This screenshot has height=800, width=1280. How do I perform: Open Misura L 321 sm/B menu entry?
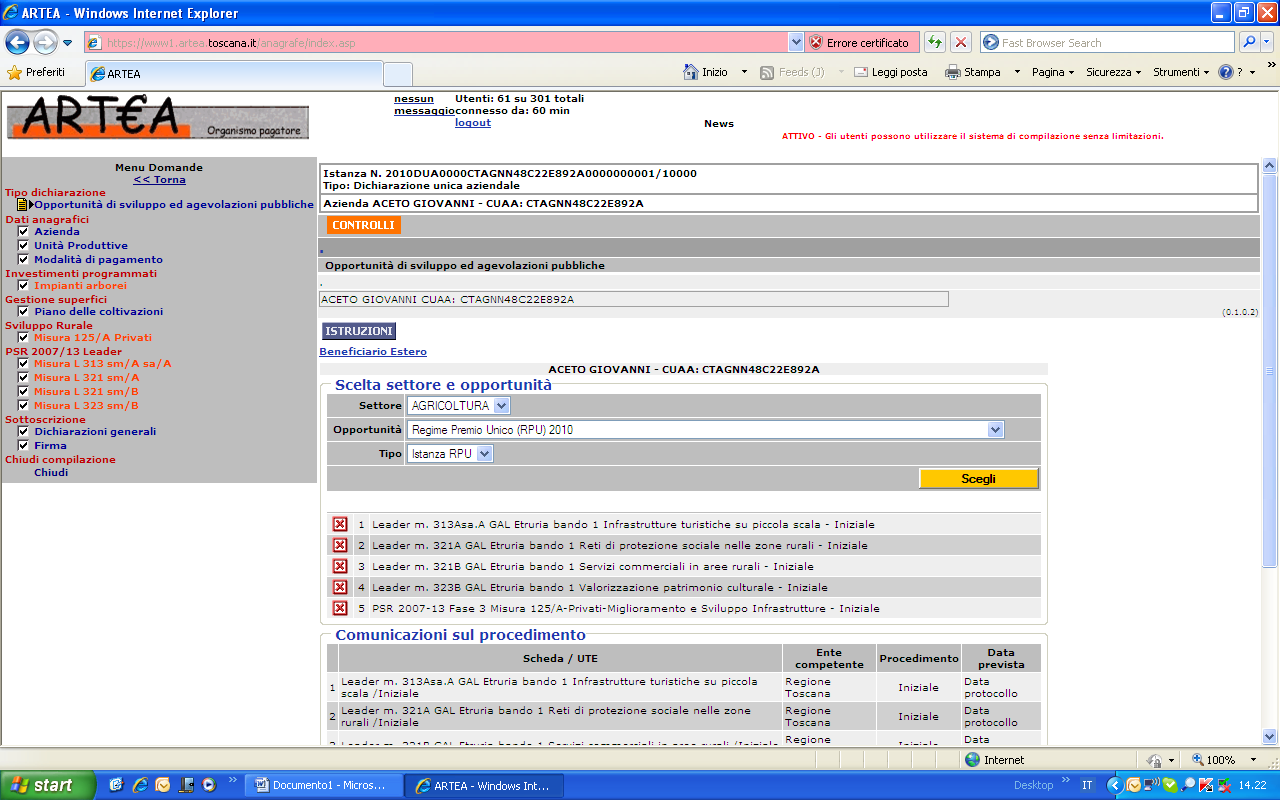coord(86,391)
